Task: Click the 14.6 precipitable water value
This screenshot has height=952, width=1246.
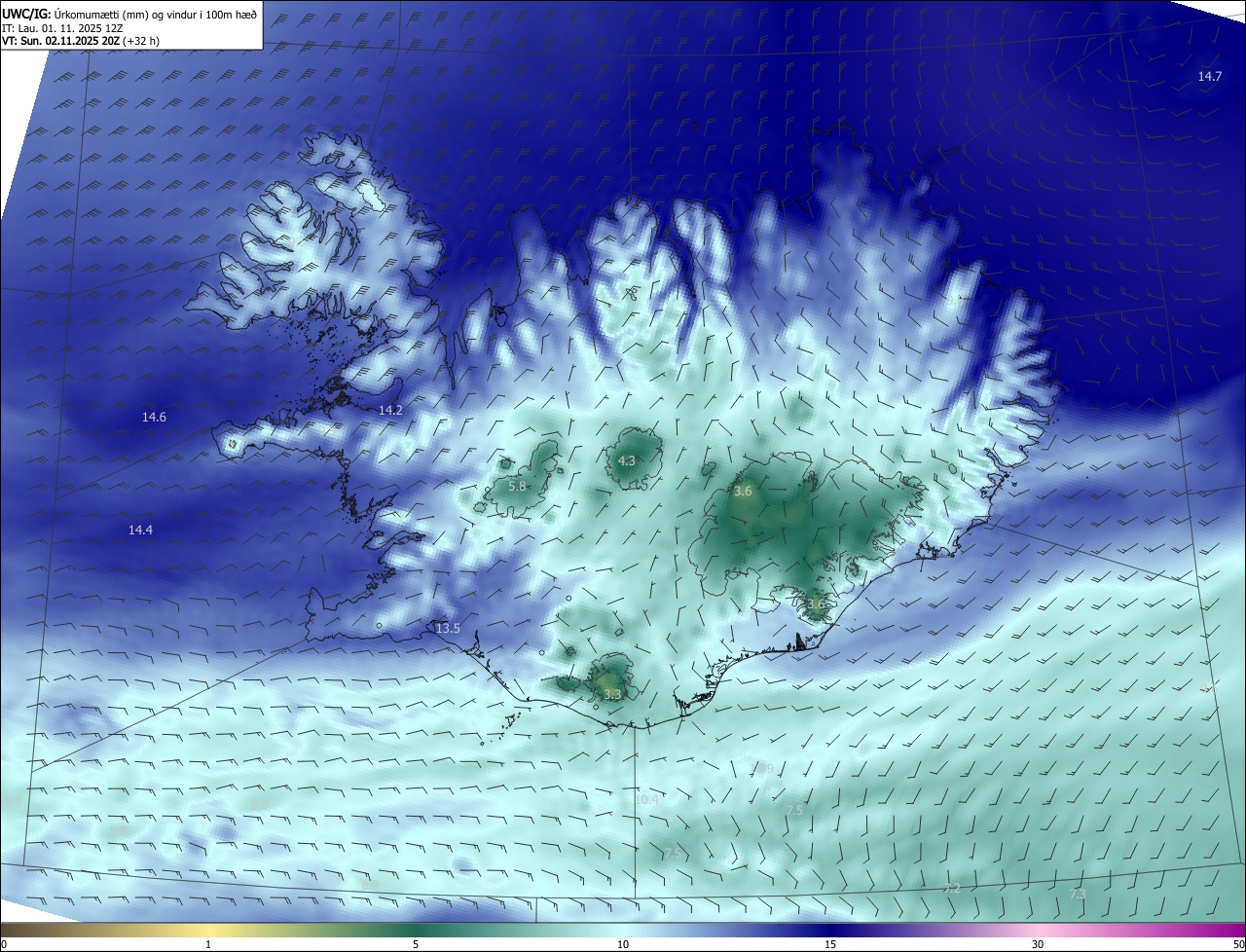Action: pos(154,417)
